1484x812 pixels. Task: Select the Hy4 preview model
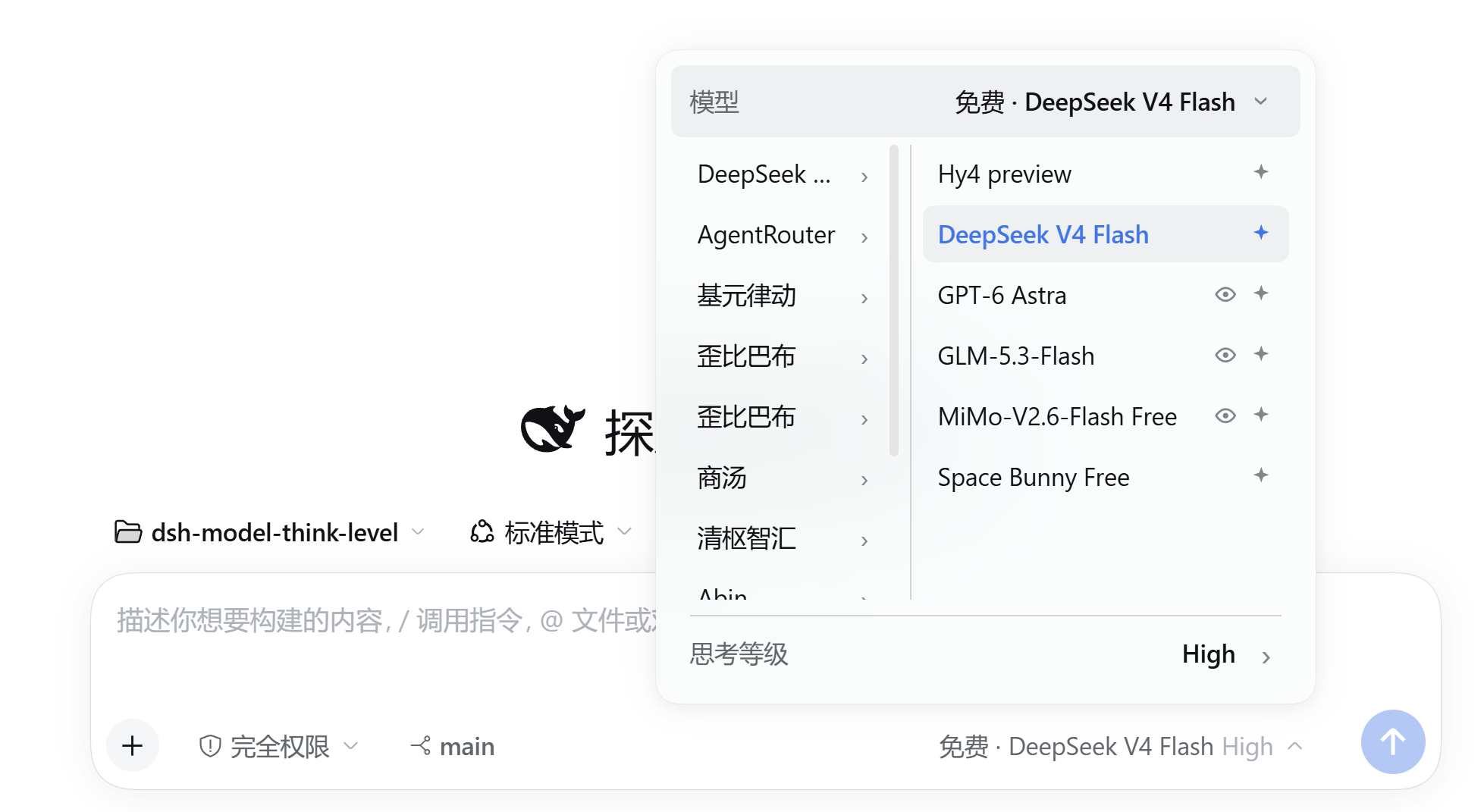pos(1106,174)
